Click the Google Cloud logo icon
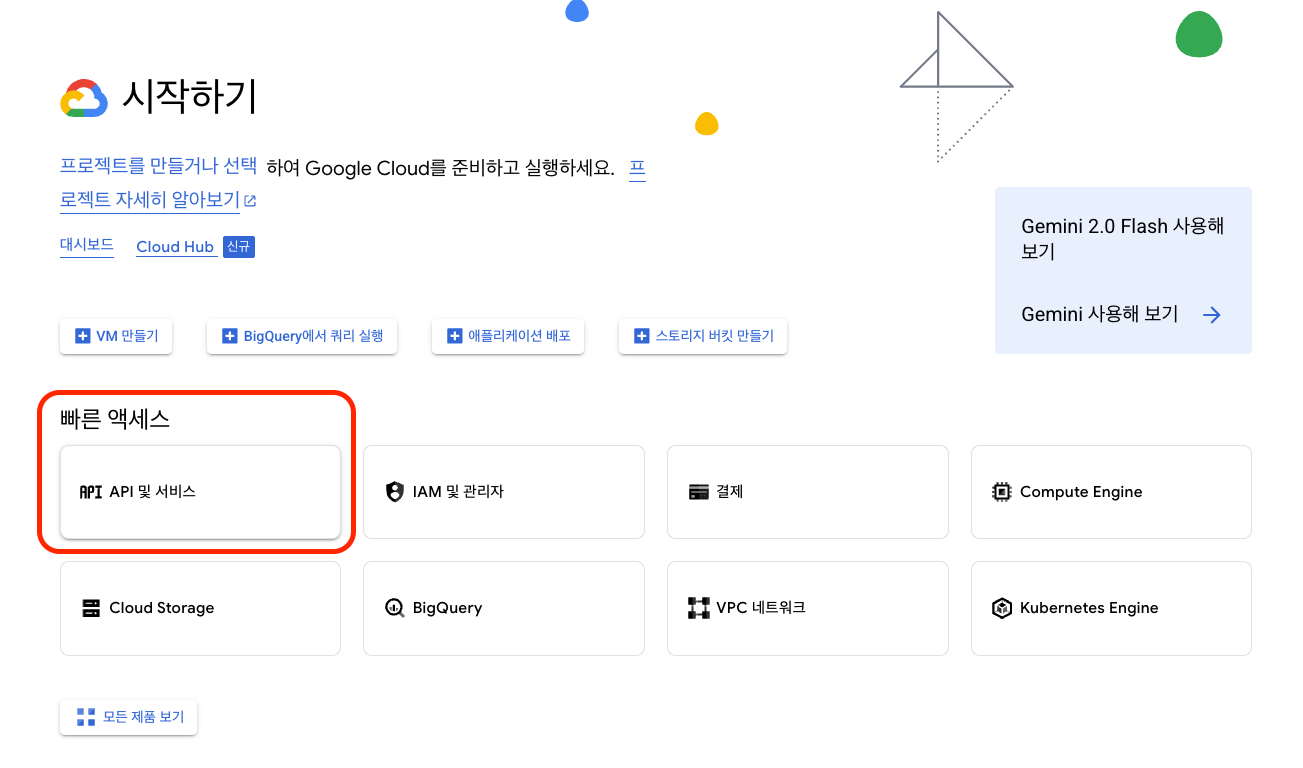Viewport: 1303px width, 768px height. [x=84, y=98]
